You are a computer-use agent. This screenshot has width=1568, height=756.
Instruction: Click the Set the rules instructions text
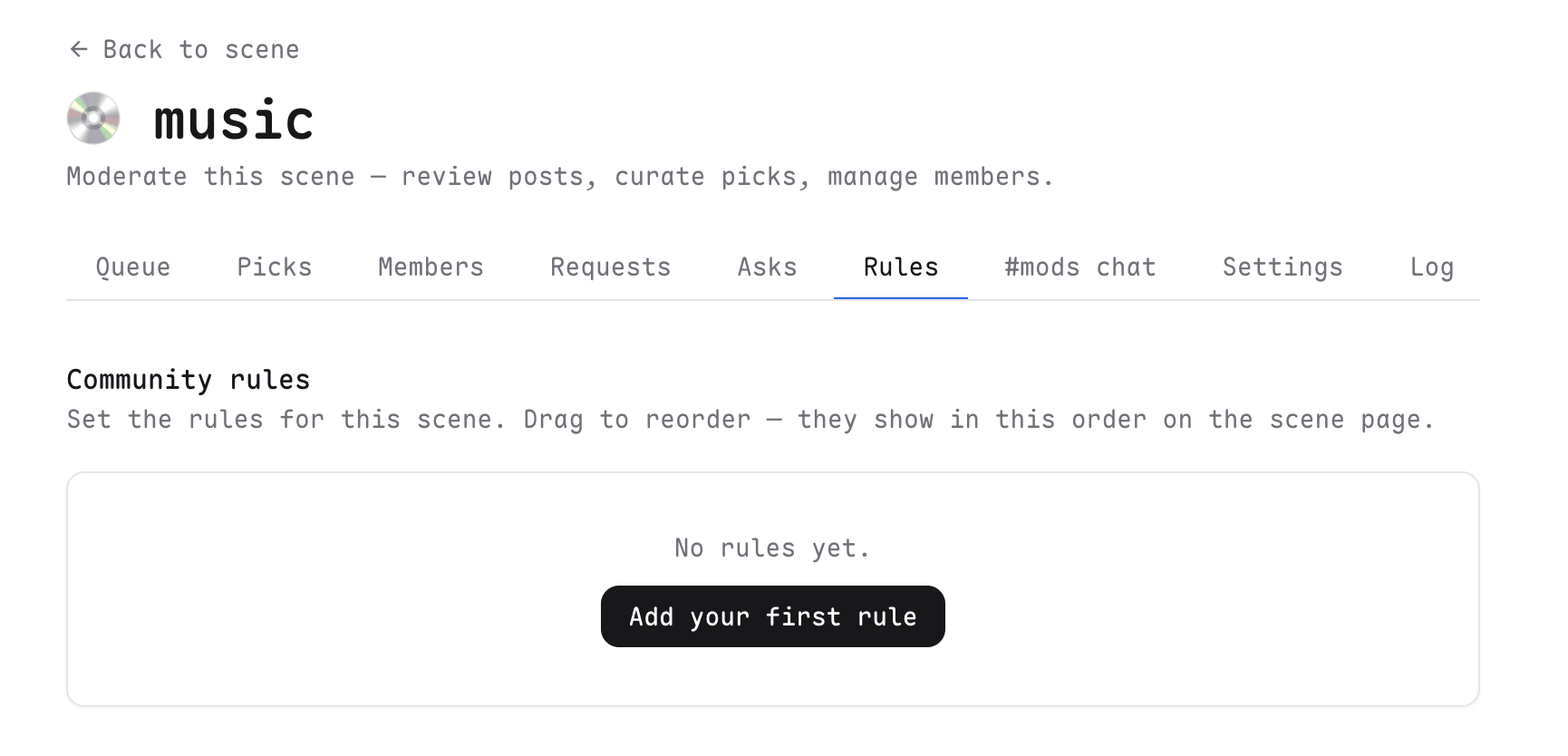[x=751, y=420]
